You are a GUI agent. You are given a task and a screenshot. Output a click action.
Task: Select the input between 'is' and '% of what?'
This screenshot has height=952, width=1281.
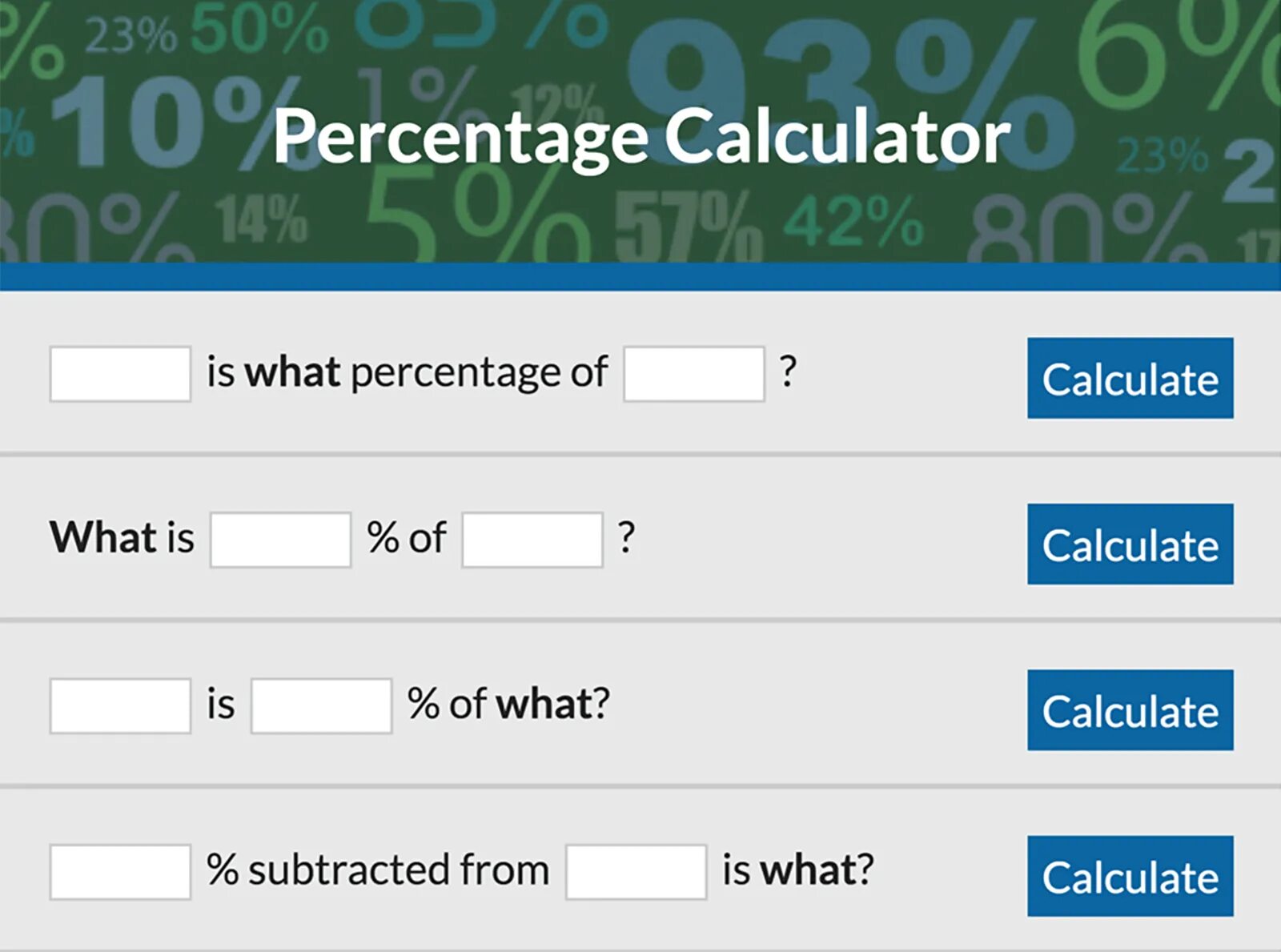point(321,706)
